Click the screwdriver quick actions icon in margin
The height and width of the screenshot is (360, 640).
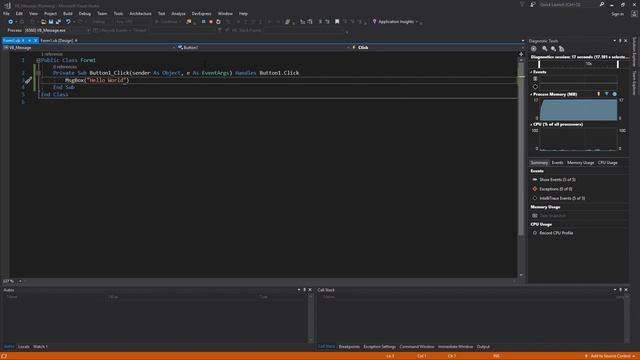(28, 80)
